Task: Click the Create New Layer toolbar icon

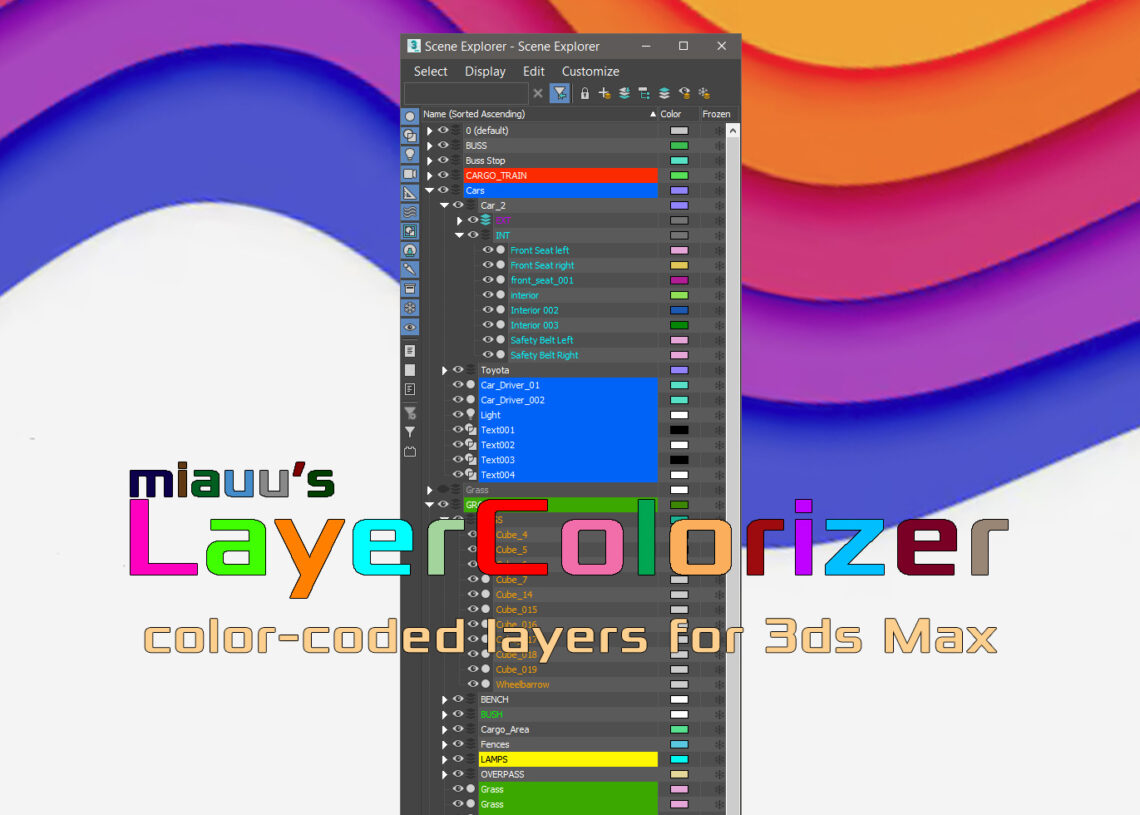Action: click(604, 93)
